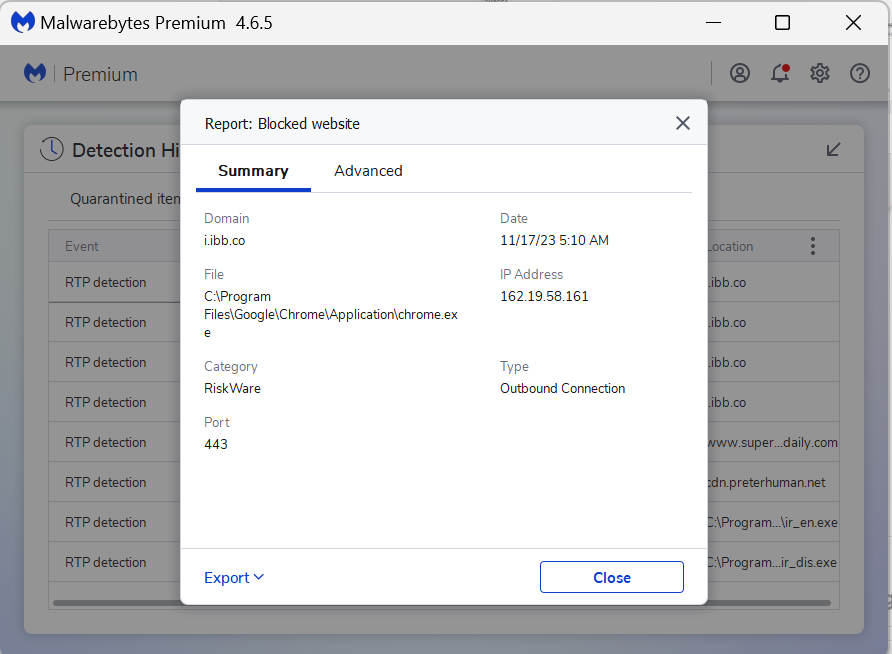Viewport: 892px width, 654px height.
Task: Click the ir_dis.exe location row
Action: pos(773,562)
